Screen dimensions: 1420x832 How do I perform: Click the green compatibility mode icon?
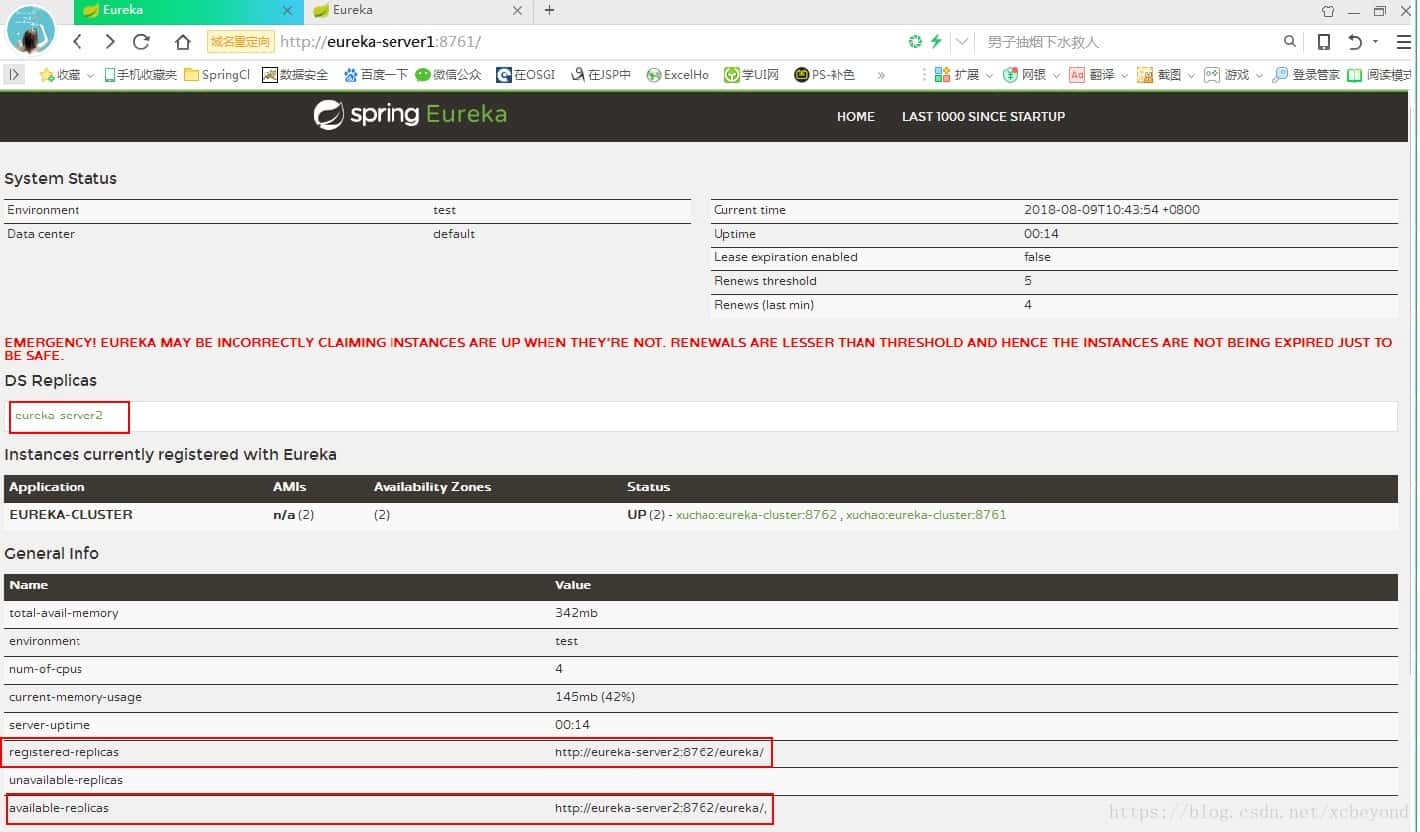pos(915,41)
